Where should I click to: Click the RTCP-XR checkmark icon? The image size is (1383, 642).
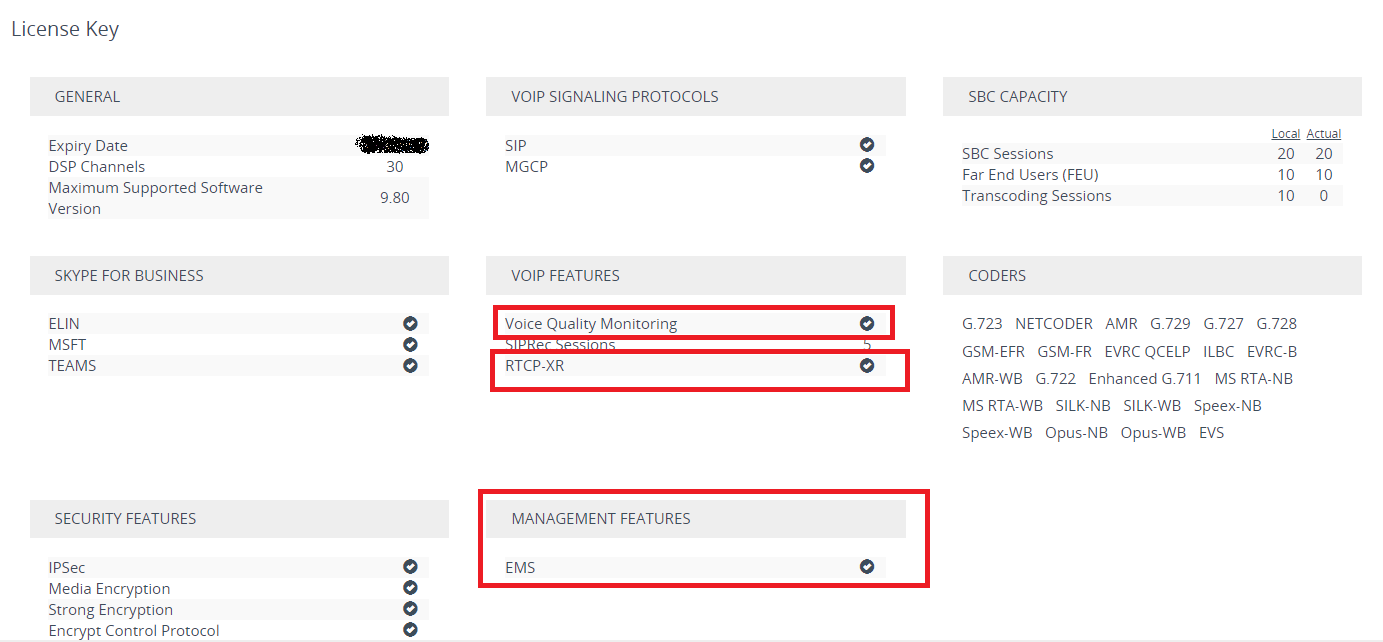point(867,366)
